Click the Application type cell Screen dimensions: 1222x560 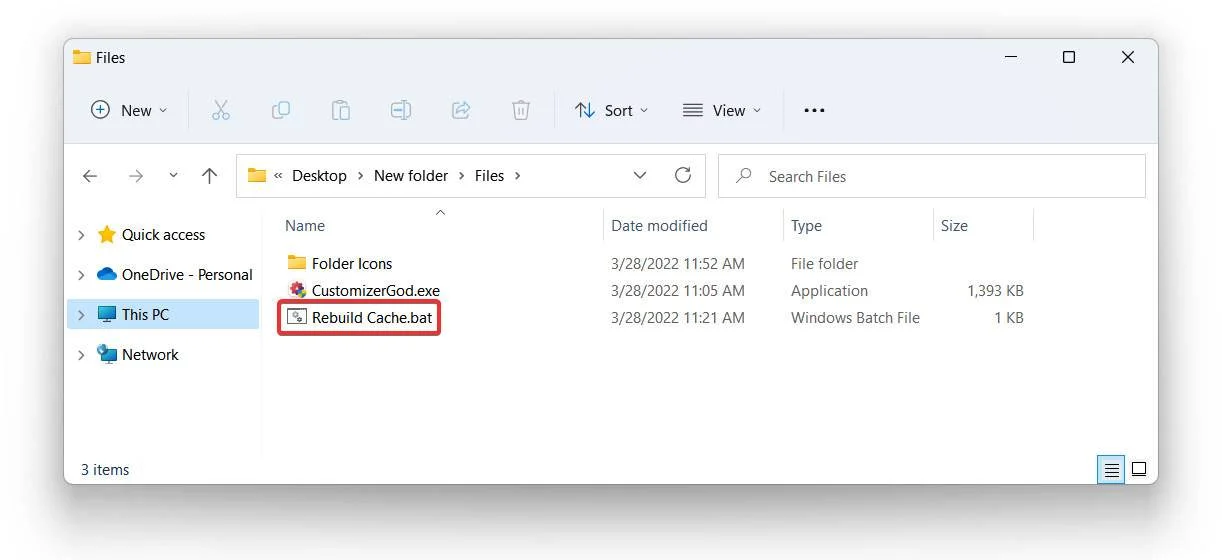[x=829, y=290]
